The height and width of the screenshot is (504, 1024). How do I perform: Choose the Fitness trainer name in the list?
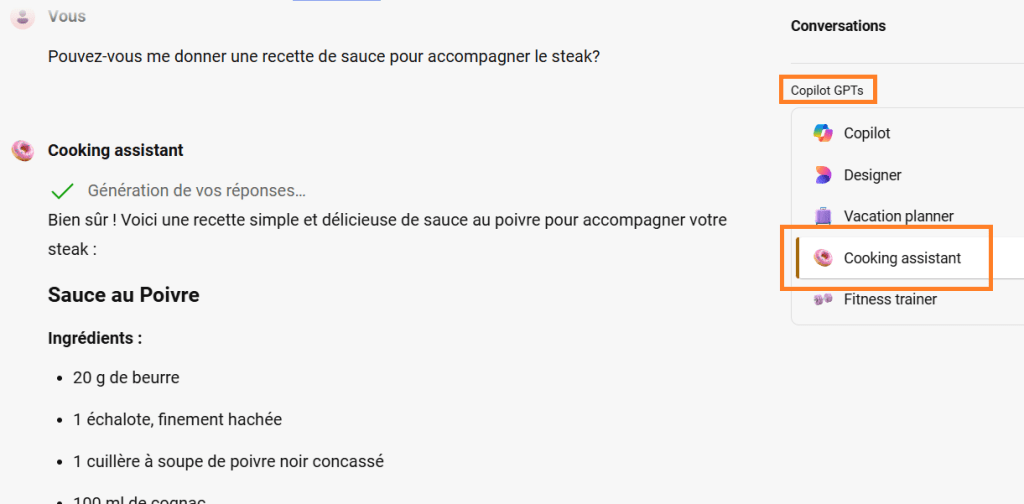pyautogui.click(x=890, y=299)
